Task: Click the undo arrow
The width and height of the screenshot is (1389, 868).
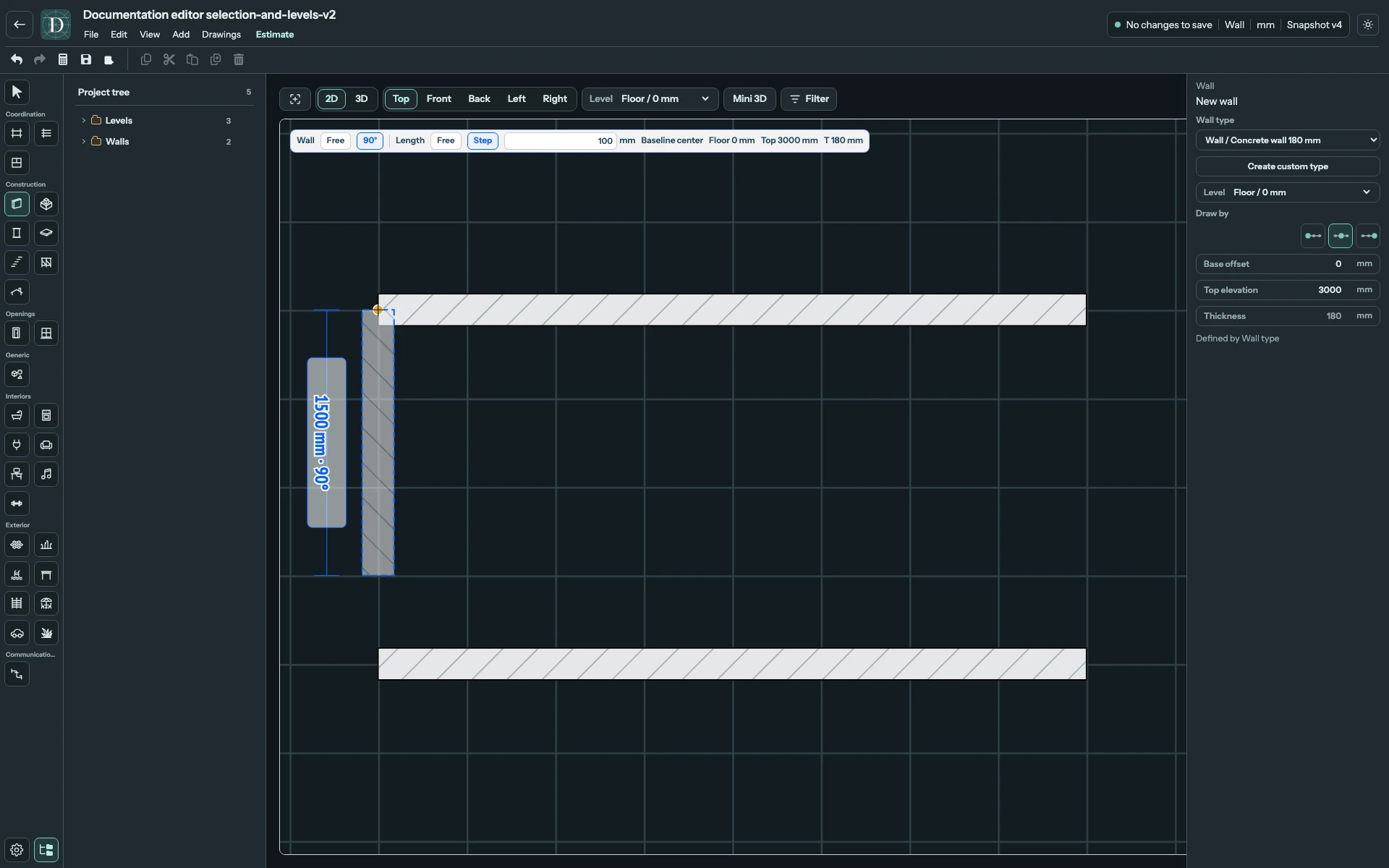Action: tap(17, 59)
